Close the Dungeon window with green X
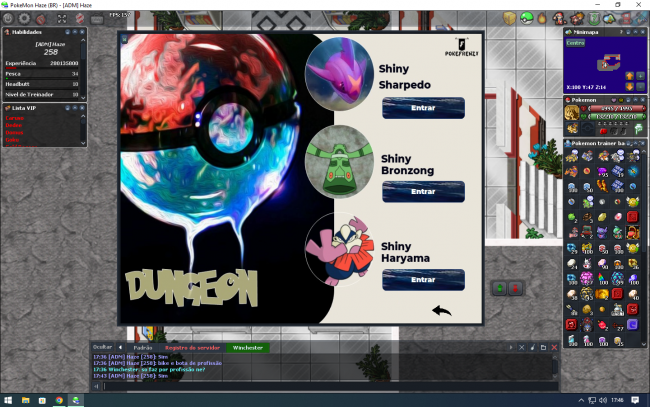650x407 pixels. point(124,39)
